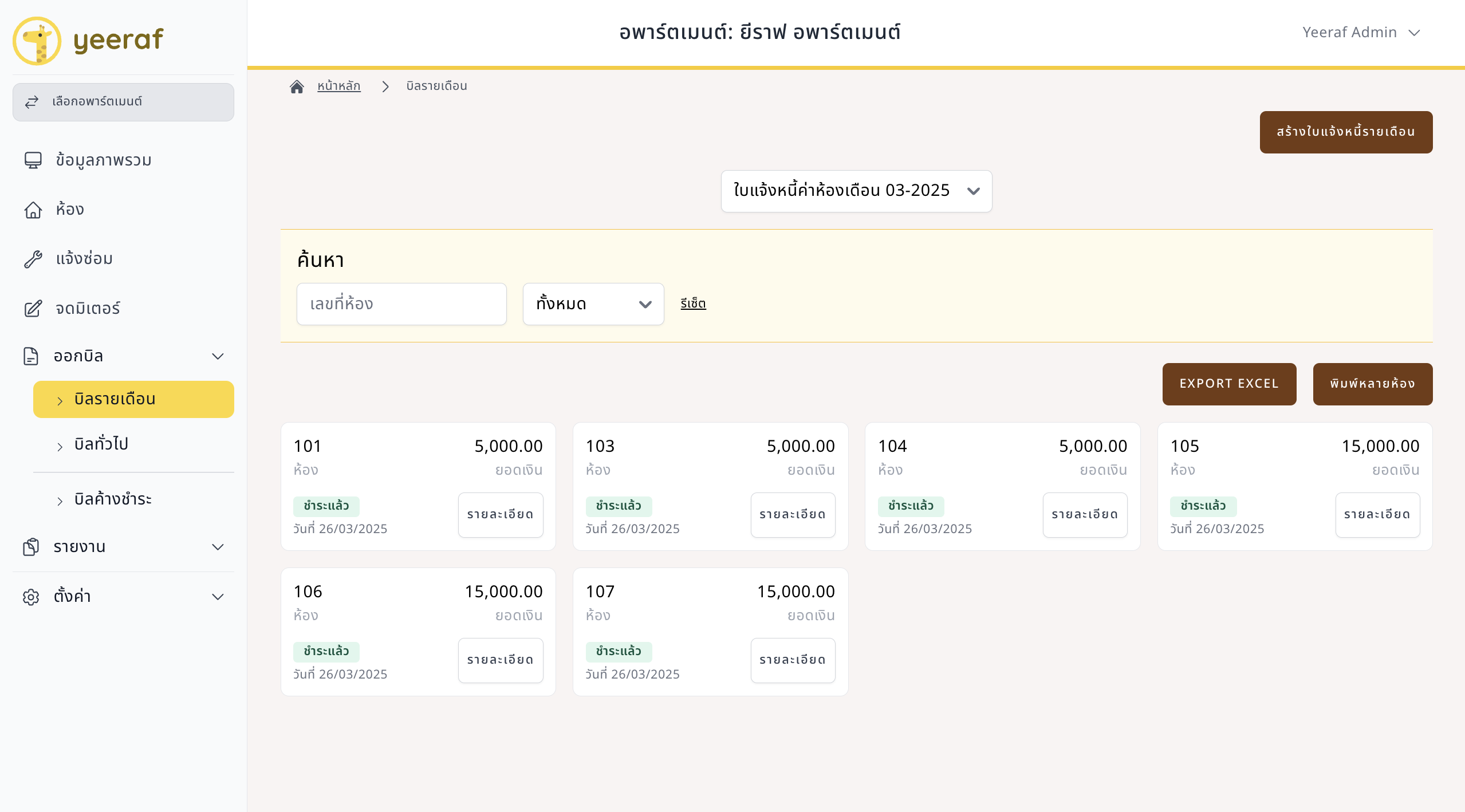Screen dimensions: 1465x812
Task: Open รายละเอียด for room 101
Action: 501,515
